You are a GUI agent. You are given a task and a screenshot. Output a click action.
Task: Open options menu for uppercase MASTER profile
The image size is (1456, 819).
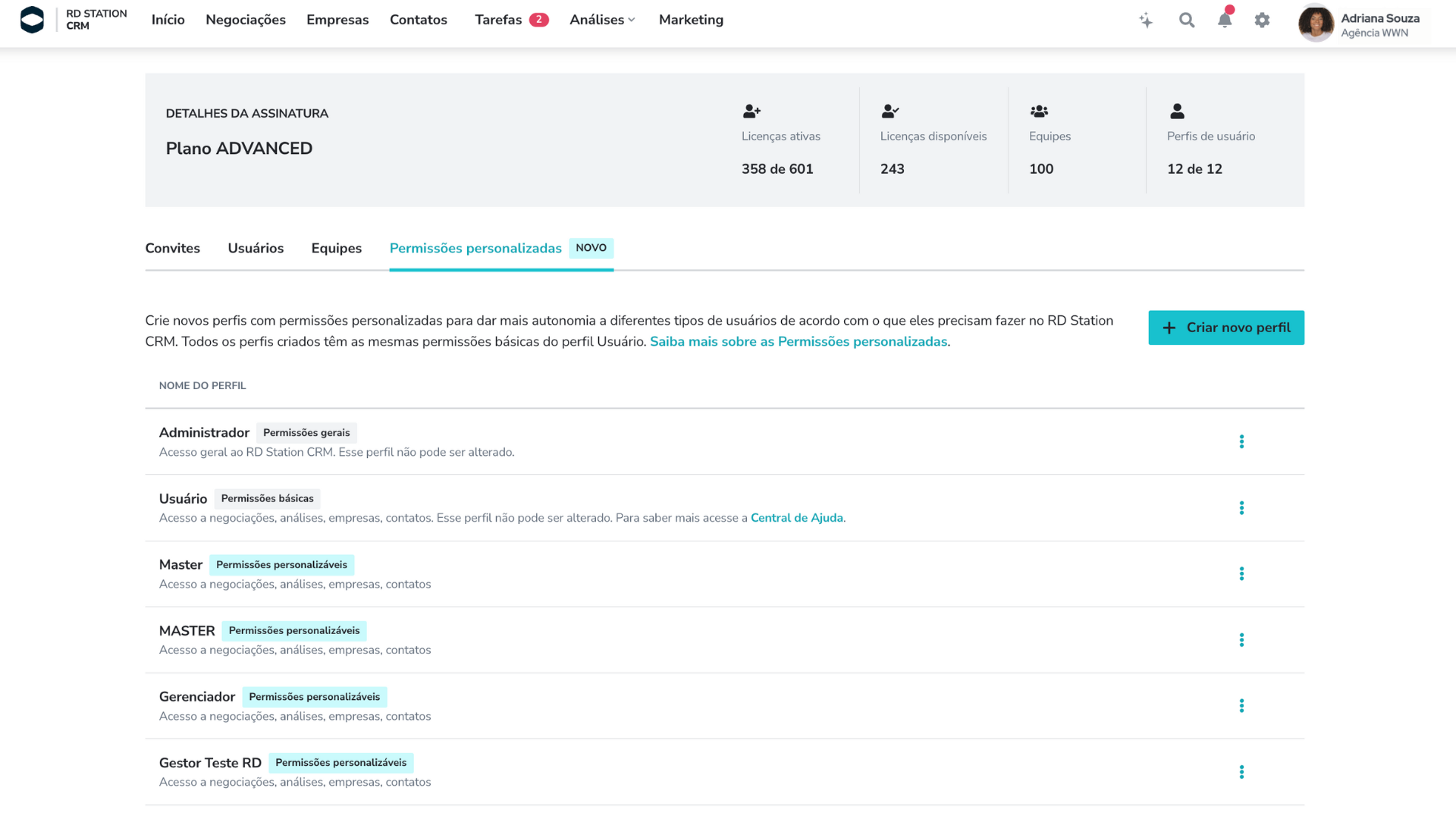pos(1241,640)
